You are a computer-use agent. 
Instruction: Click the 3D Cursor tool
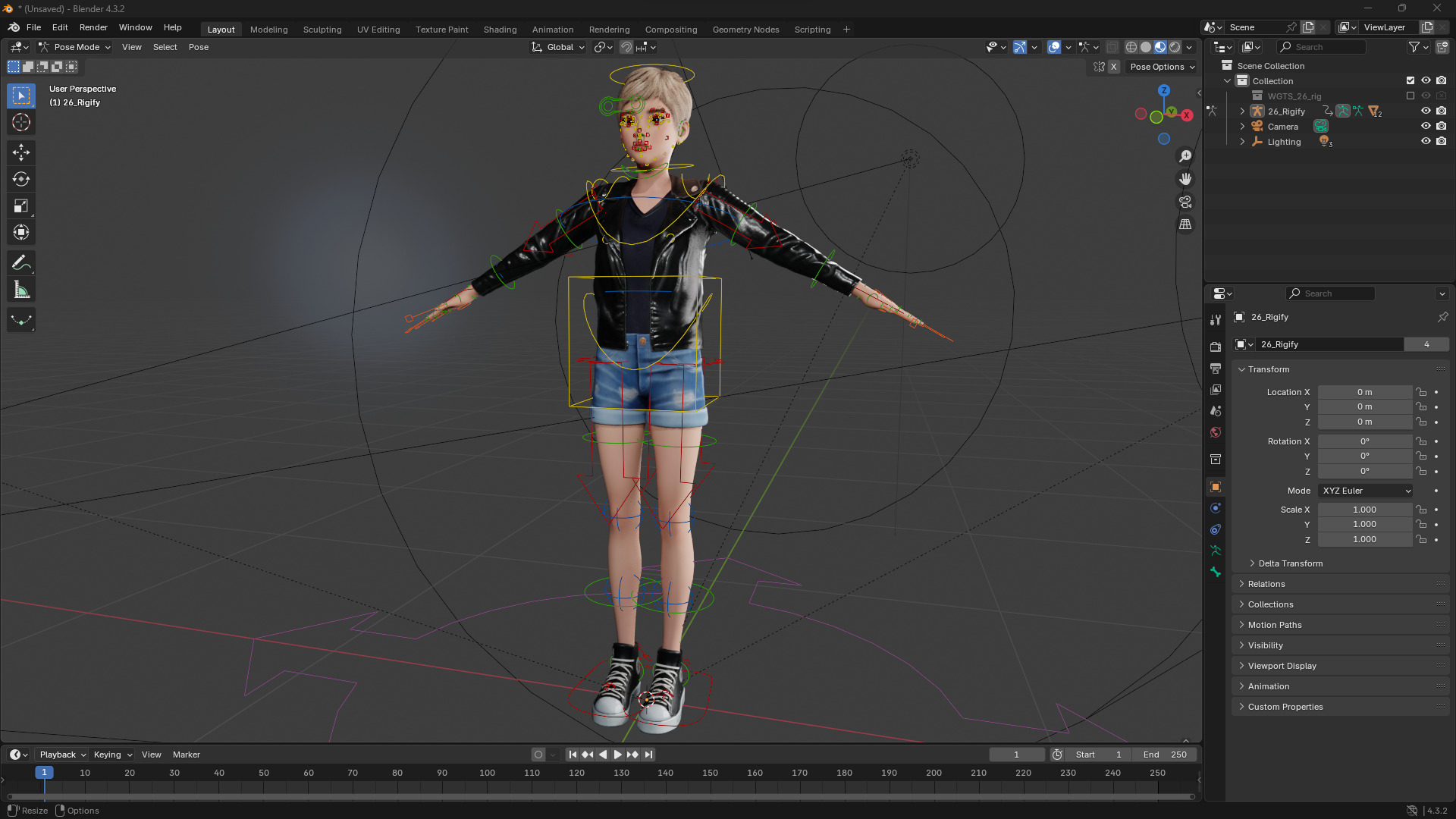pyautogui.click(x=21, y=122)
